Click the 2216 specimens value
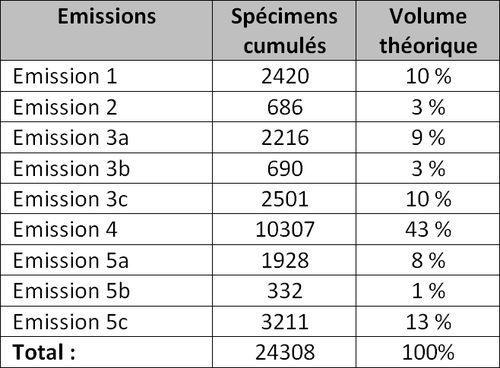Viewport: 500px width, 368px height. tap(284, 138)
